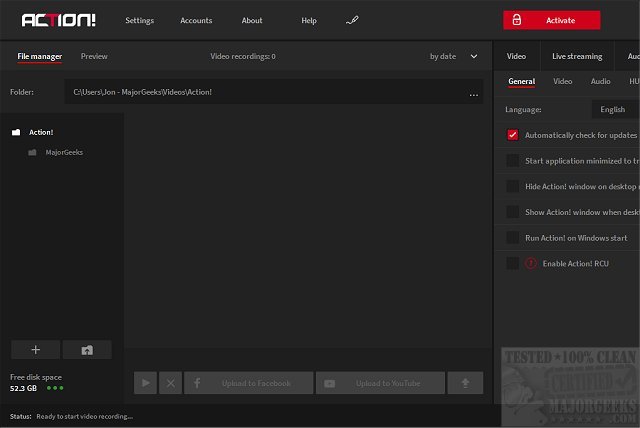640x428 pixels.
Task: Uncheck Automatically check for updates
Action: (513, 135)
